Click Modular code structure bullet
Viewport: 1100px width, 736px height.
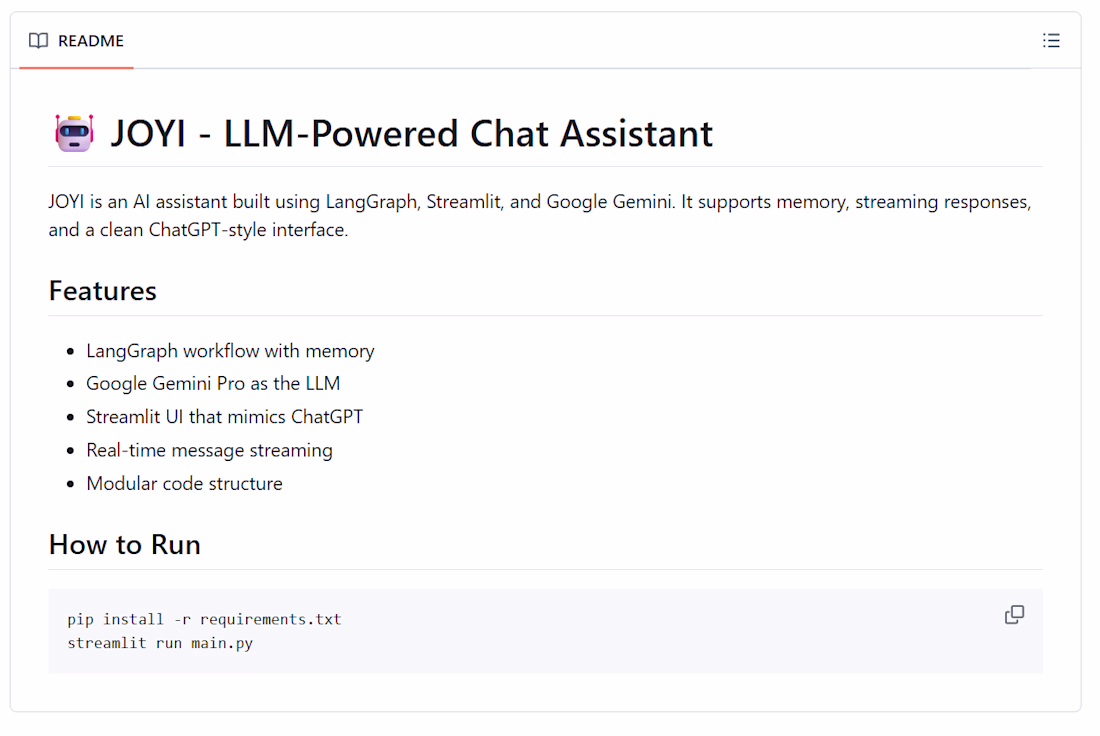[185, 483]
